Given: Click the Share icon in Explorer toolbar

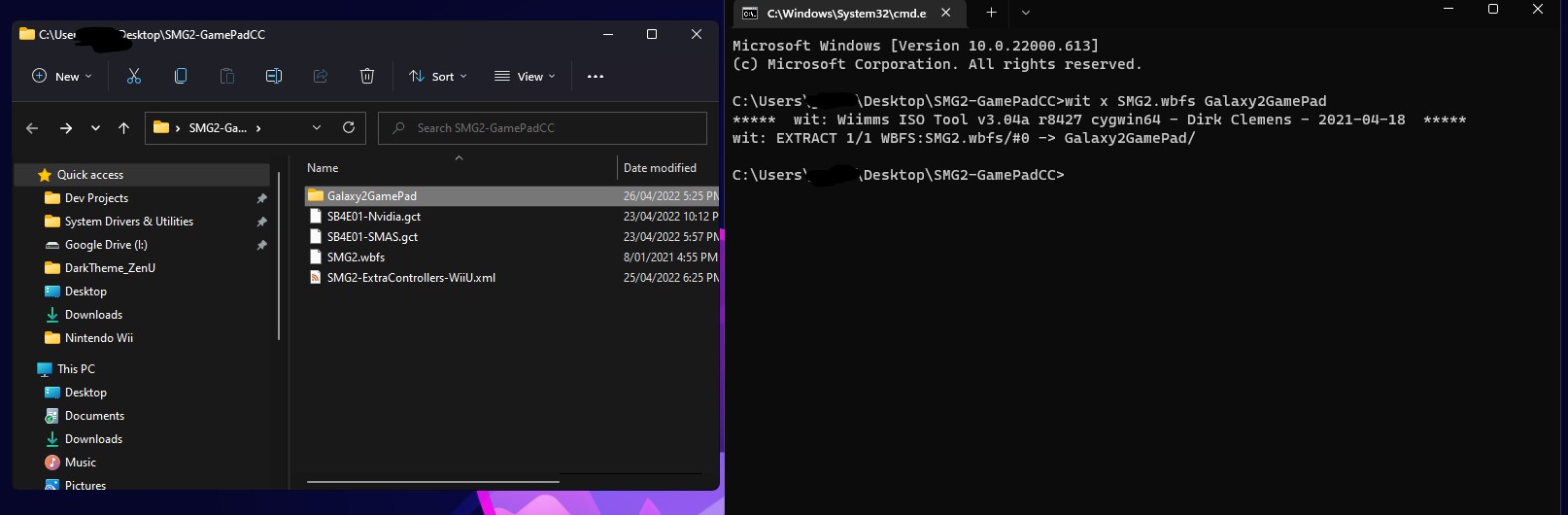Looking at the screenshot, I should pos(321,76).
